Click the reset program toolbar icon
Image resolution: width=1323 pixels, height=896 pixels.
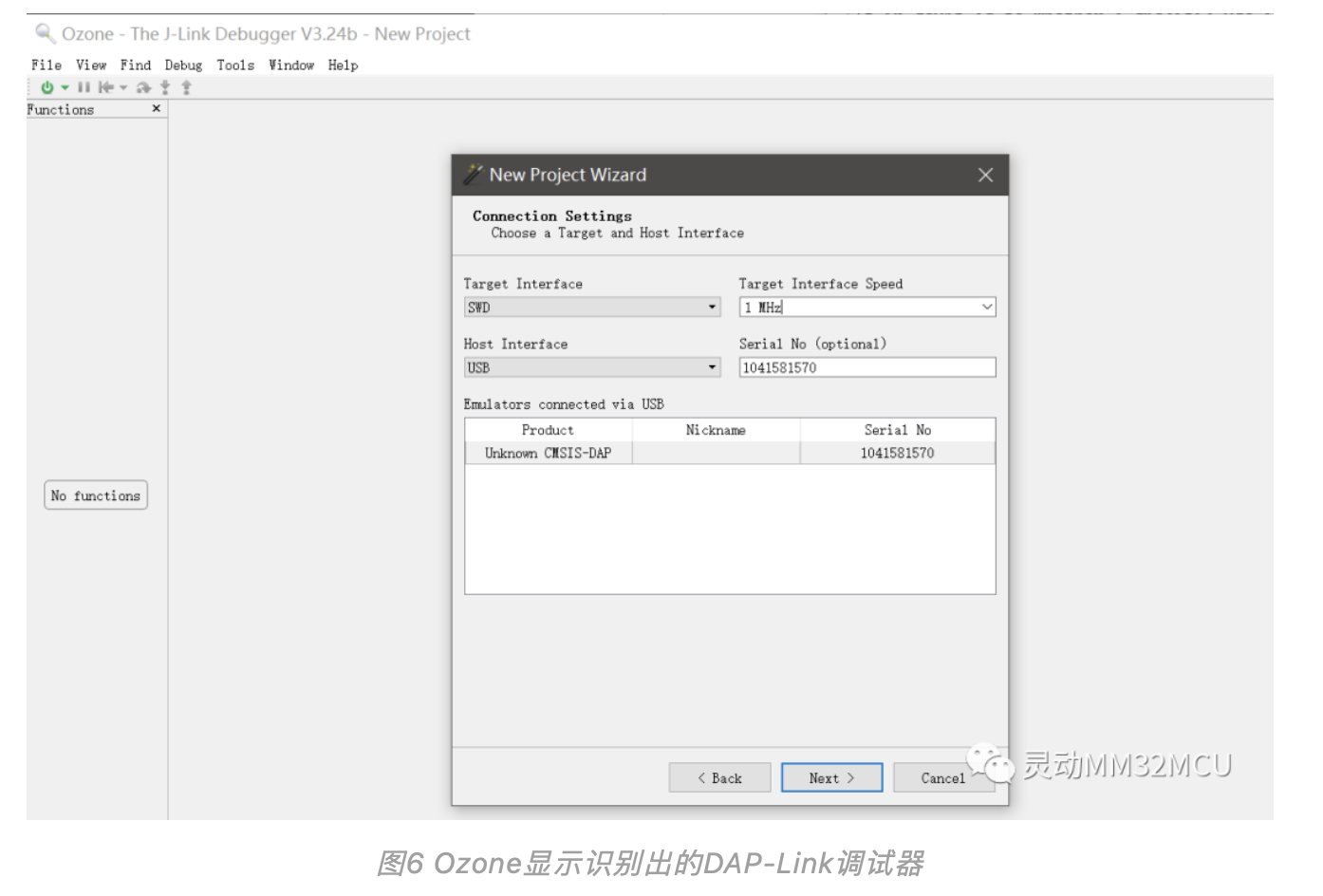105,87
